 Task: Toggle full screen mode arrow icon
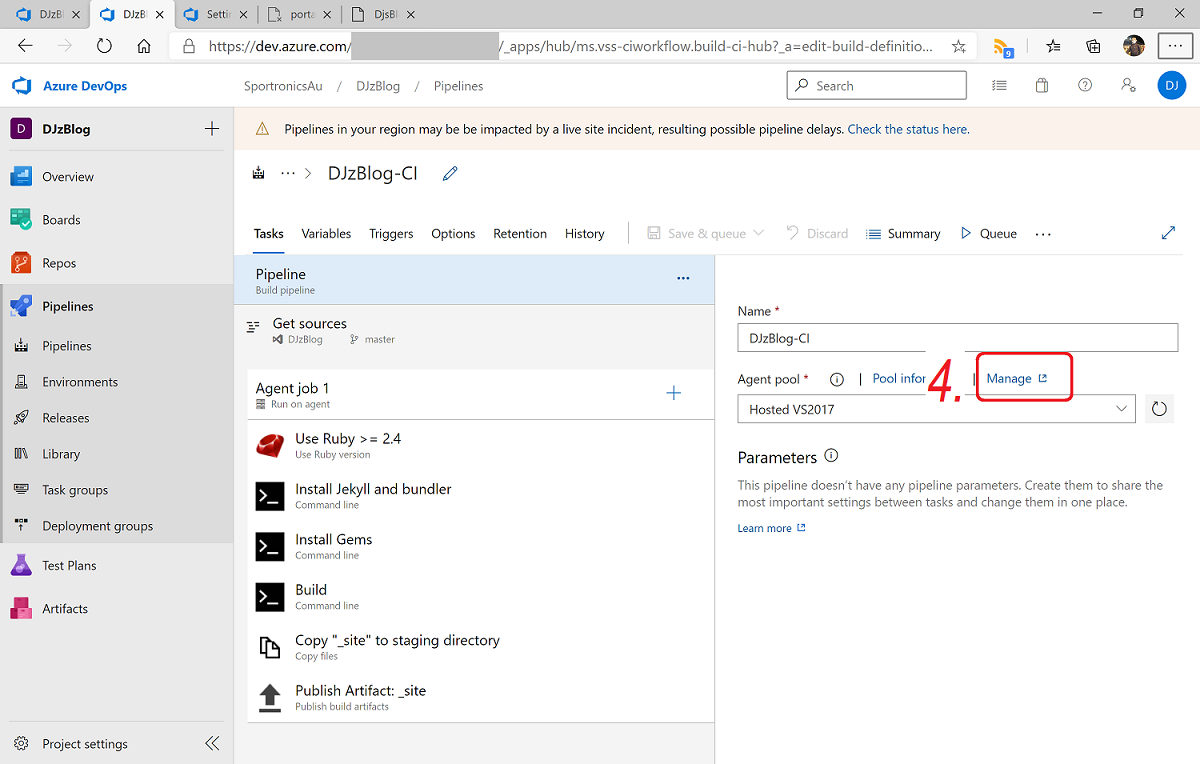[x=1168, y=233]
